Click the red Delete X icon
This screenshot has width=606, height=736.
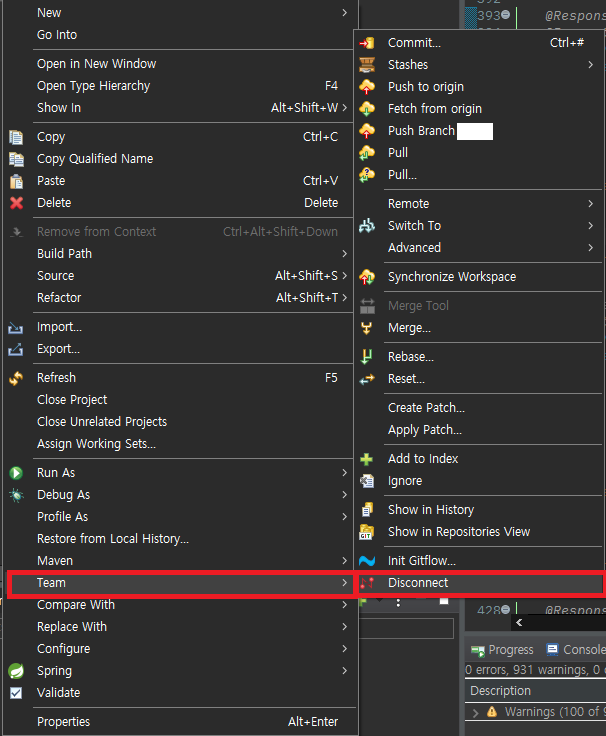coord(16,203)
